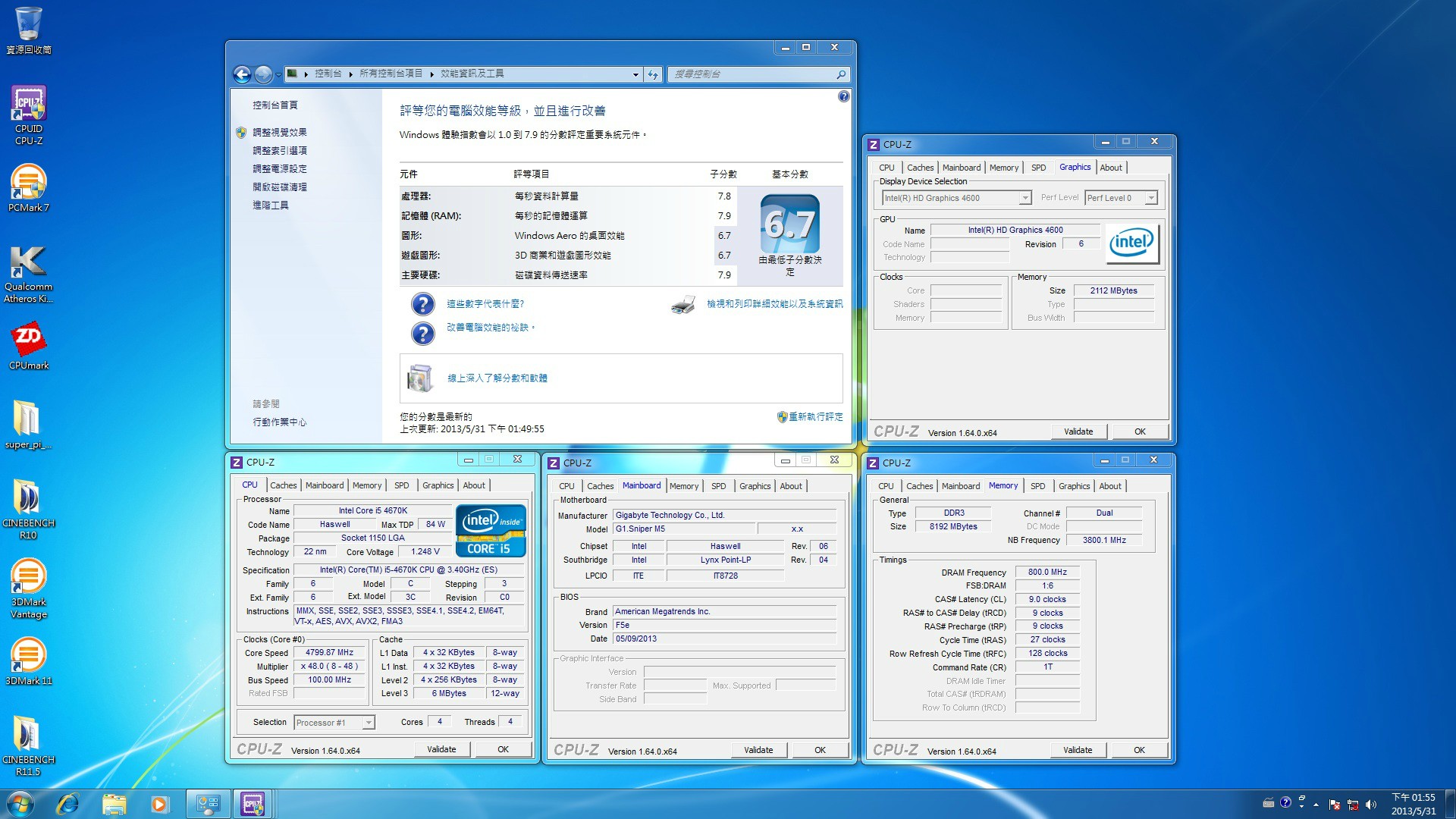
Task: Open the recent pages dropdown beside the forward arrow
Action: 278,74
